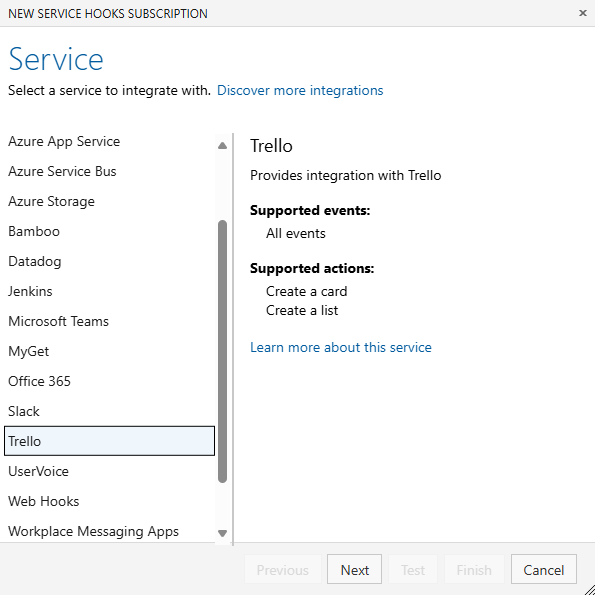Select the UserVoice service

click(x=109, y=471)
